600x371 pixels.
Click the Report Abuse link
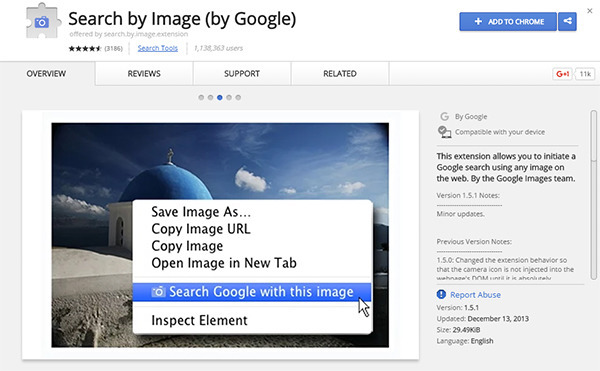click(x=475, y=295)
